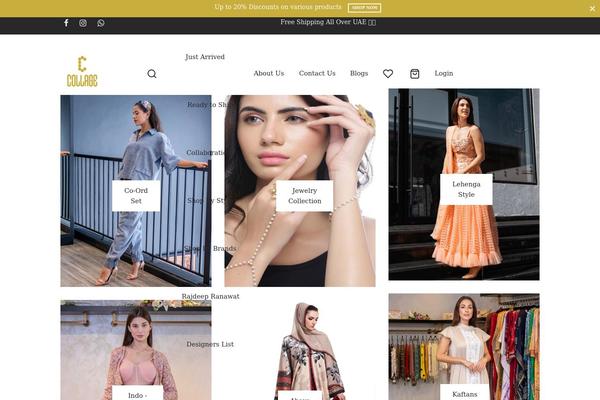The height and width of the screenshot is (400, 600).
Task: Select the headscarf model photo
Action: pyautogui.click(x=300, y=350)
